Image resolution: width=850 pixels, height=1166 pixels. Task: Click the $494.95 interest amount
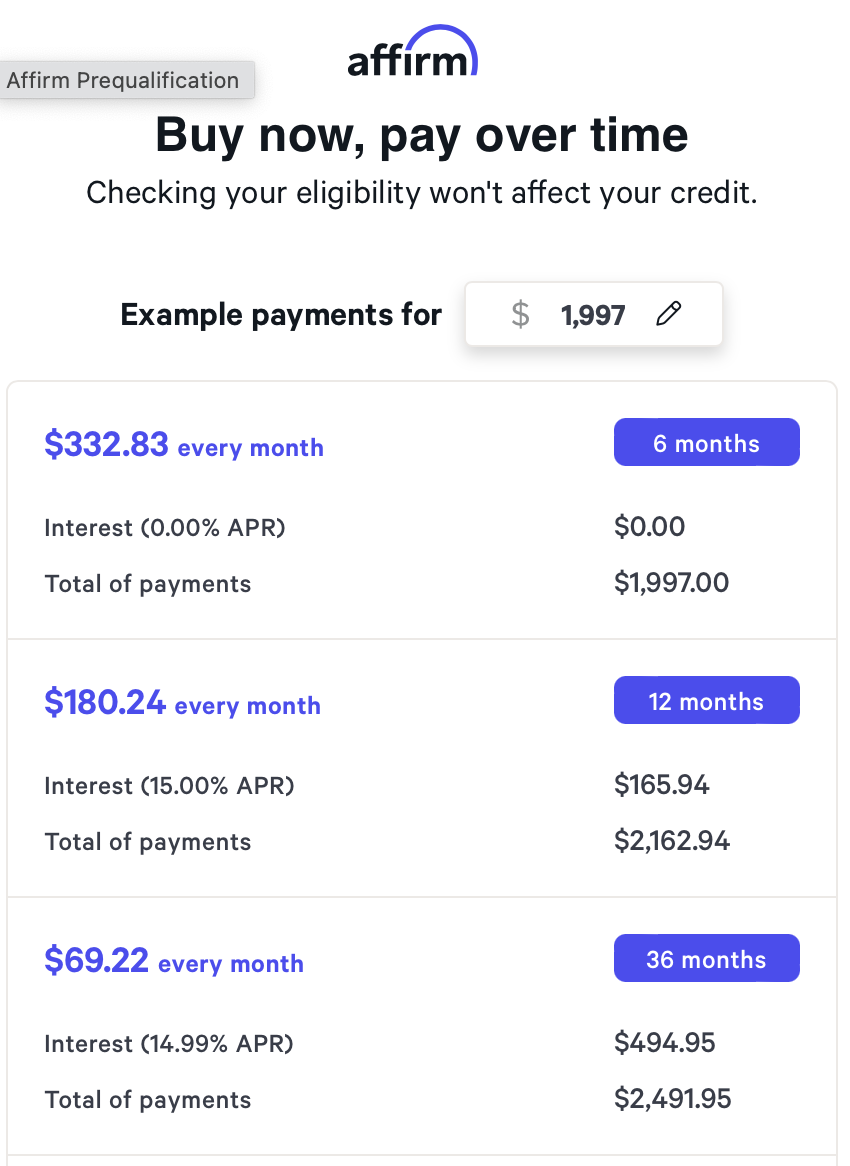pyautogui.click(x=665, y=1043)
